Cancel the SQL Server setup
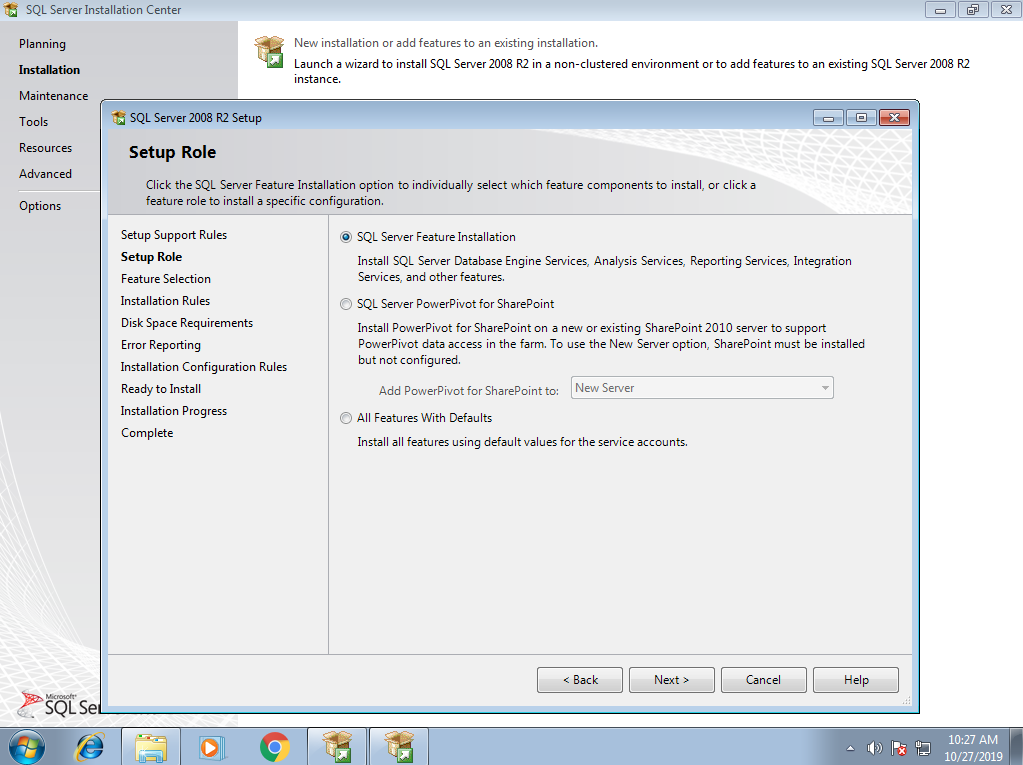The height and width of the screenshot is (765, 1023). (x=763, y=680)
